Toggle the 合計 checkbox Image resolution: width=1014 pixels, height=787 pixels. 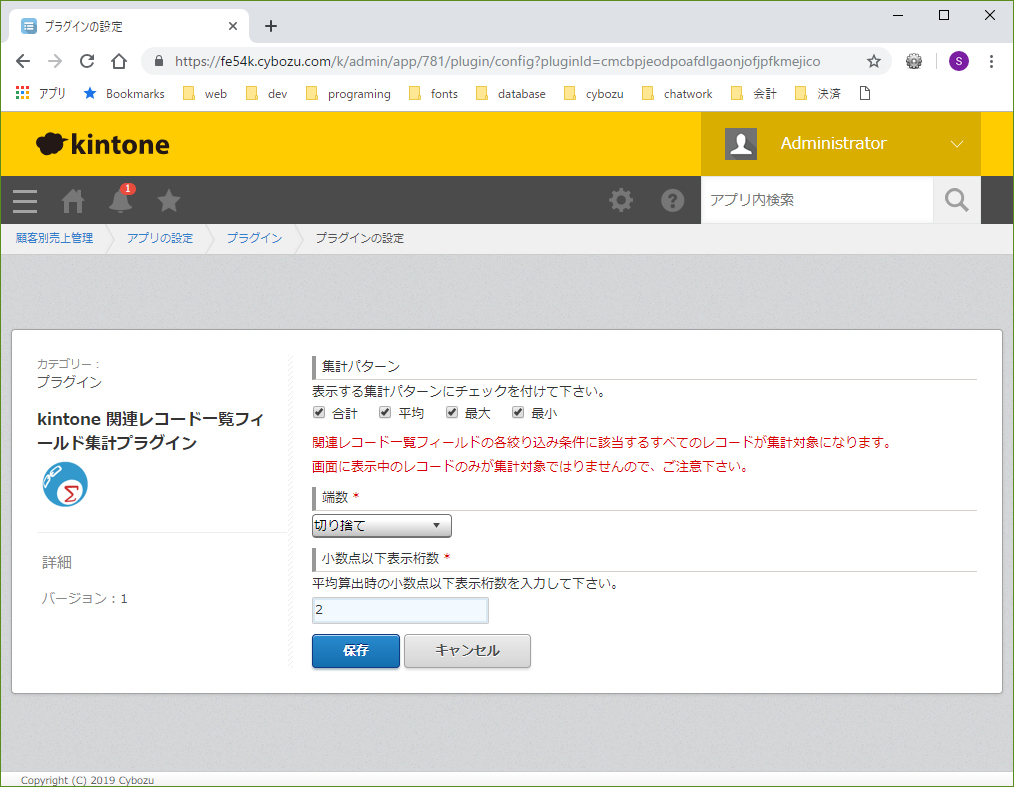[319, 412]
